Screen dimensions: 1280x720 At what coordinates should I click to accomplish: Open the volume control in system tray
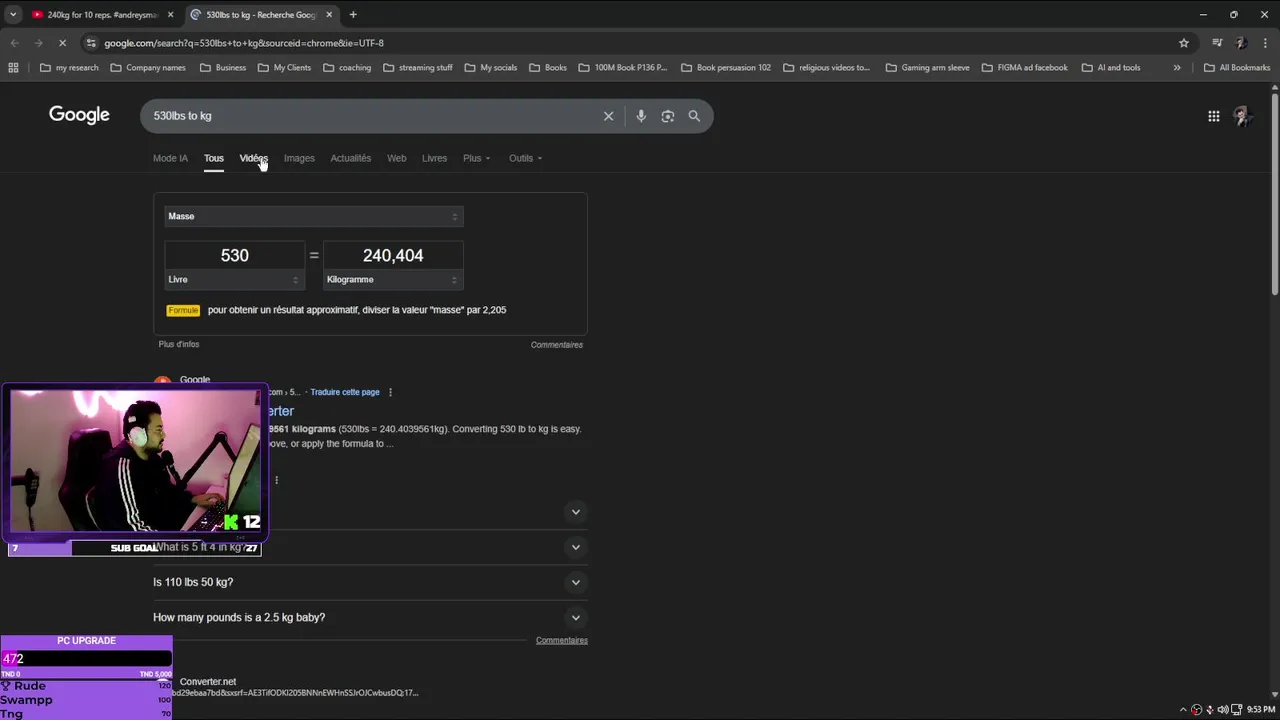pos(1223,709)
